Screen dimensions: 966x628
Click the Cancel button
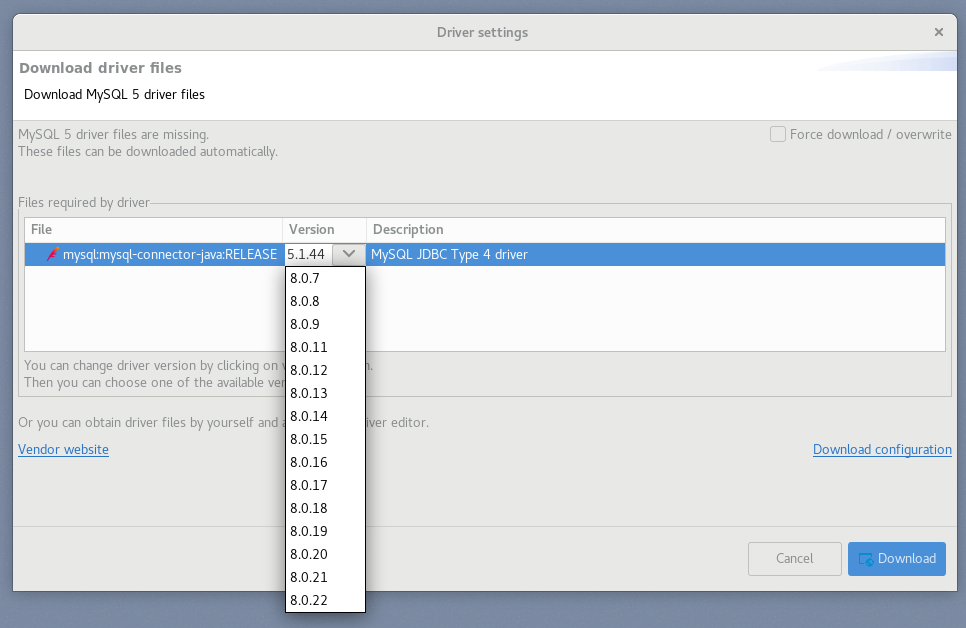pyautogui.click(x=794, y=558)
